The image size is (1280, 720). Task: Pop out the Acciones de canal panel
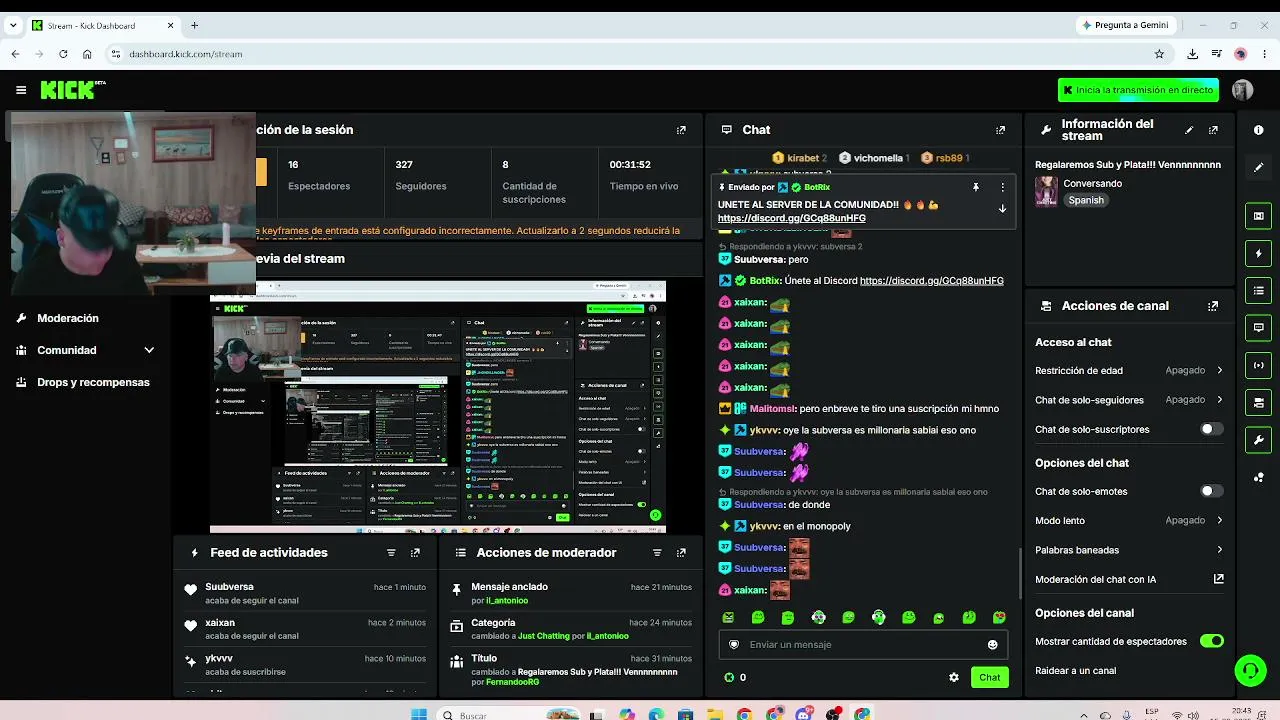point(1213,306)
